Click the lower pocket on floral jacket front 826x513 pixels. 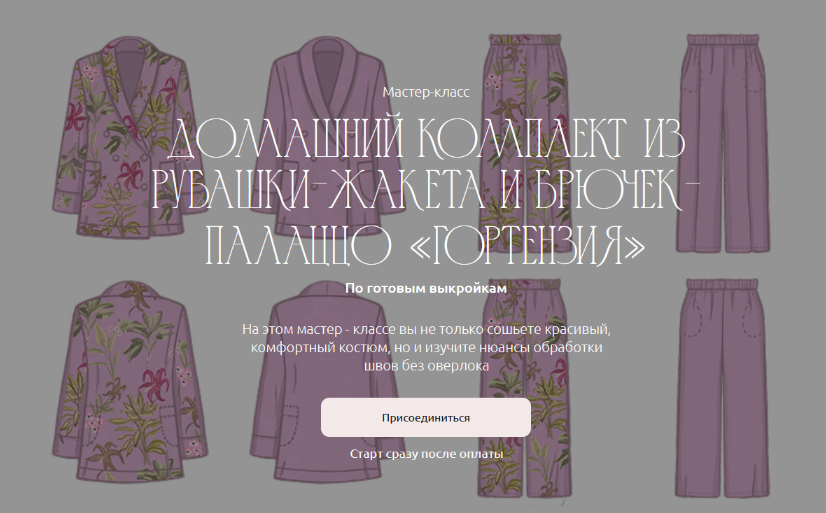[x=83, y=172]
